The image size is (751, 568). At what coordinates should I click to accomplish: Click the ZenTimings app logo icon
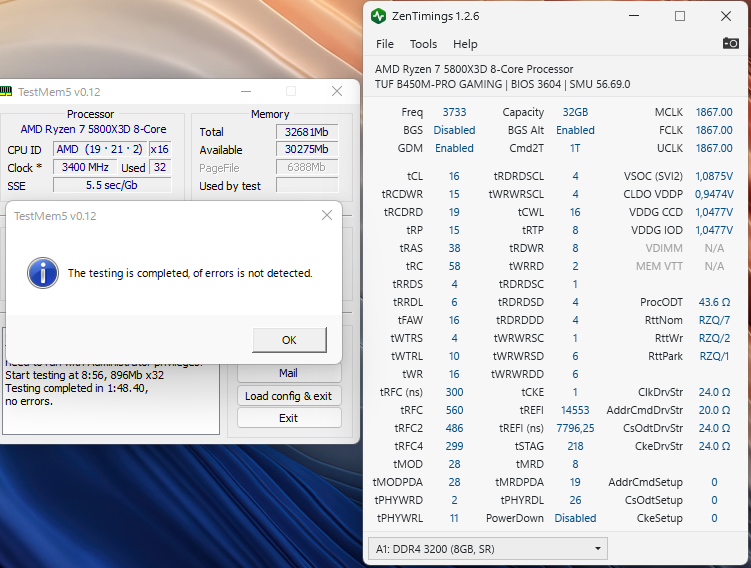point(378,16)
